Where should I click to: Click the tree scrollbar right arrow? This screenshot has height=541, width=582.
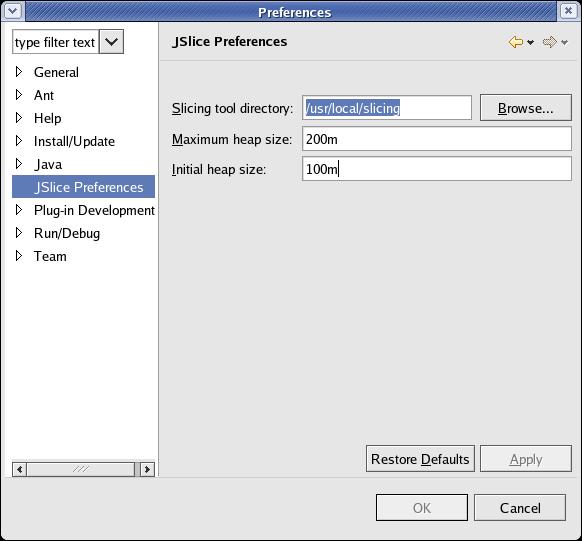(x=147, y=469)
